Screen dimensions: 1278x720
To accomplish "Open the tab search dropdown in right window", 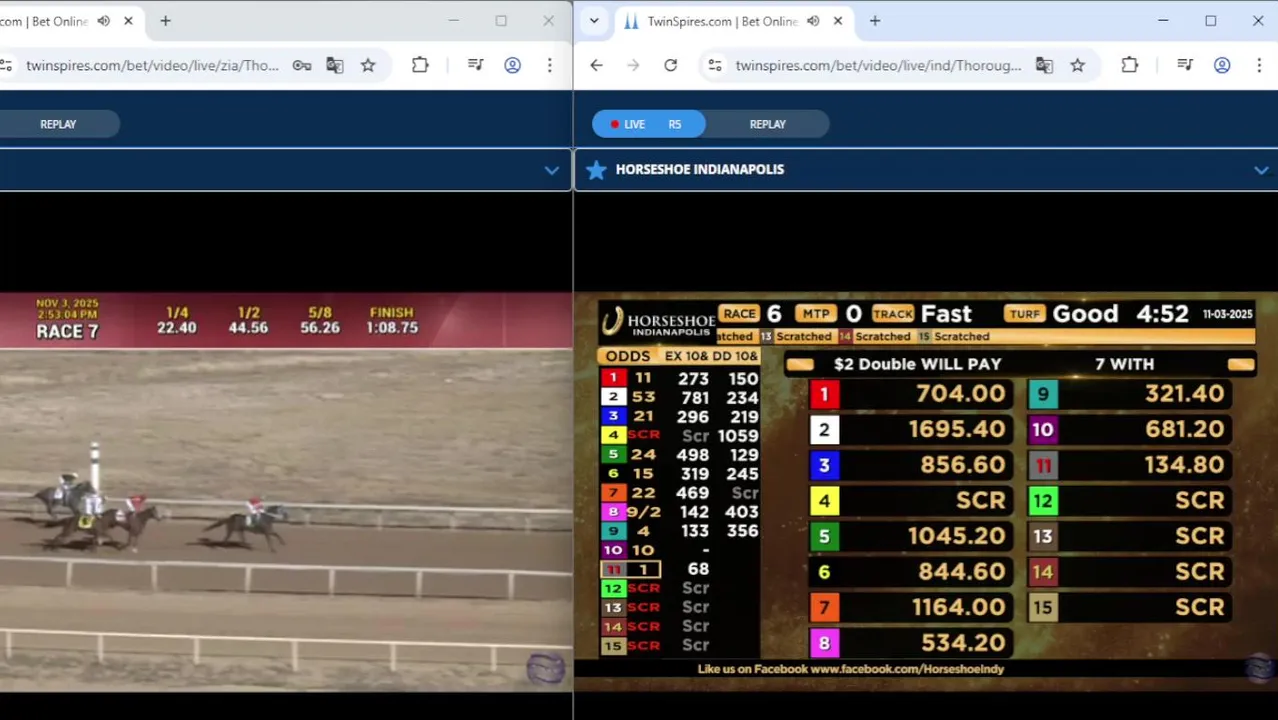I will 594,21.
